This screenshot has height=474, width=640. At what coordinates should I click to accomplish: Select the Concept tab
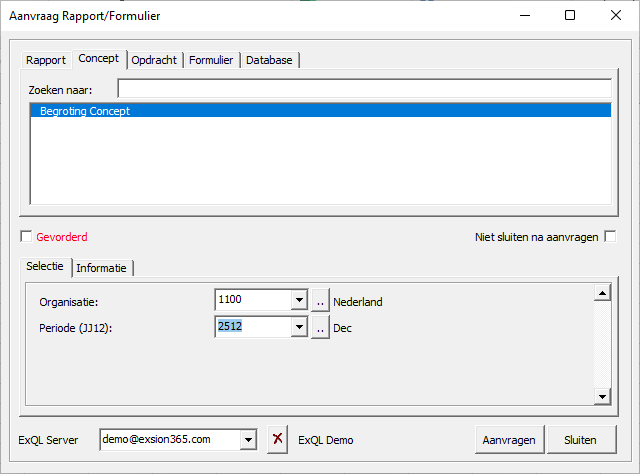pyautogui.click(x=99, y=58)
